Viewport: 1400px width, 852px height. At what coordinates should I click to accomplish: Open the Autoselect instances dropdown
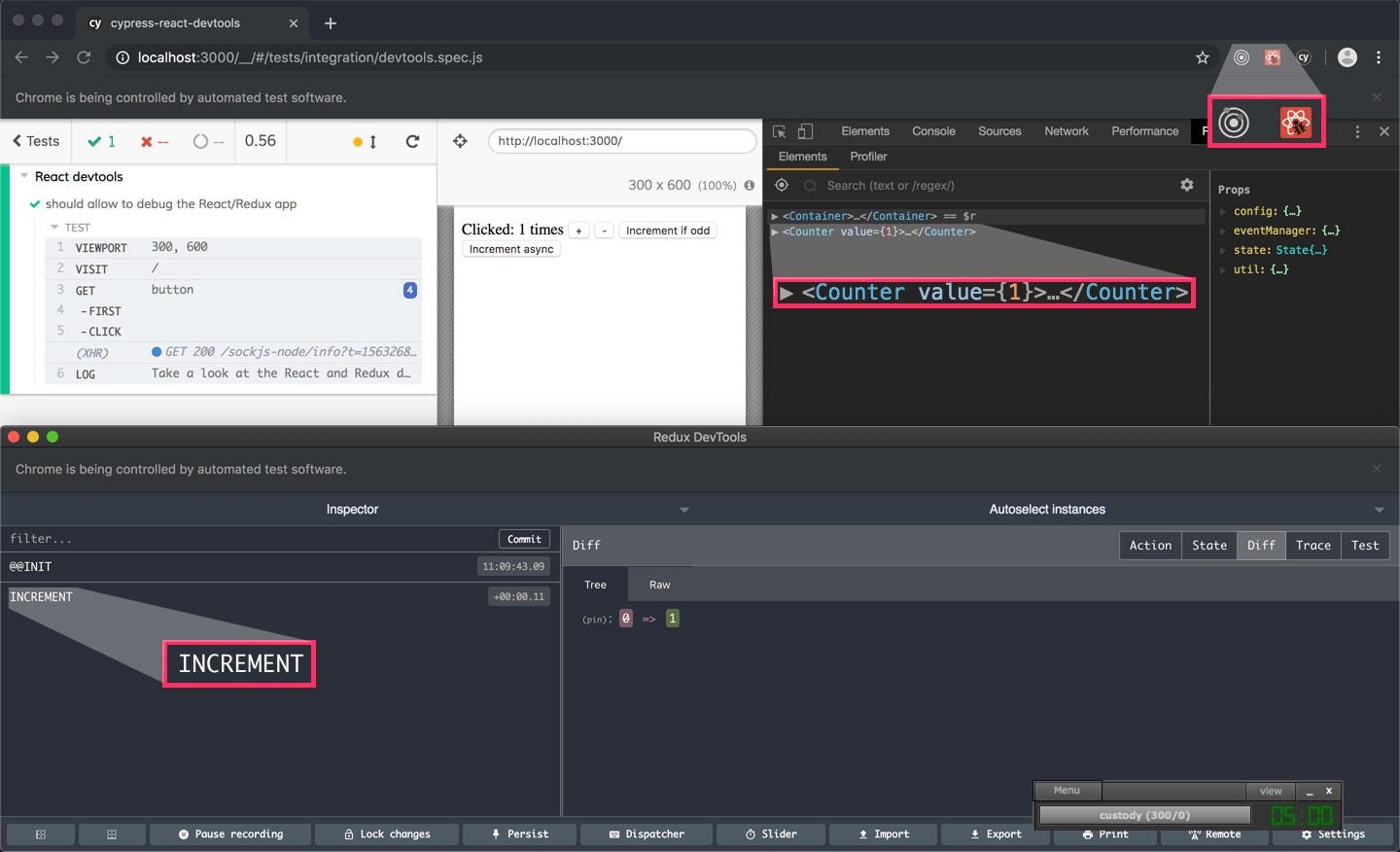[1047, 509]
